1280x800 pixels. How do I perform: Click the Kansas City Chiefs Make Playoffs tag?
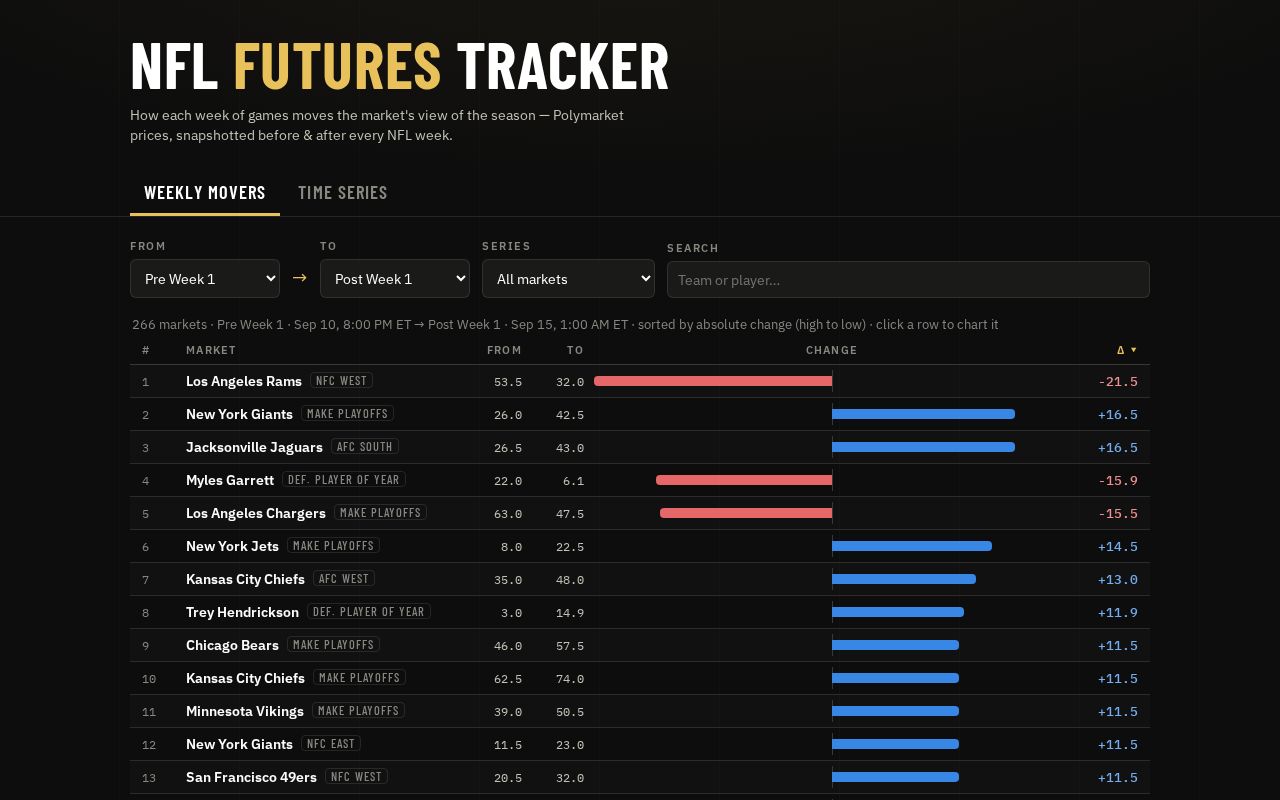coord(359,678)
